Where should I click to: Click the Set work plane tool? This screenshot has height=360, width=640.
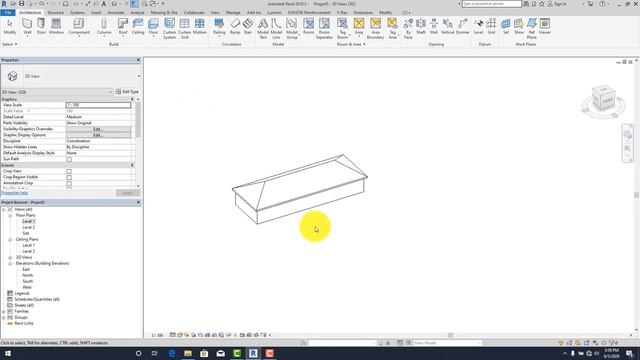[506, 27]
